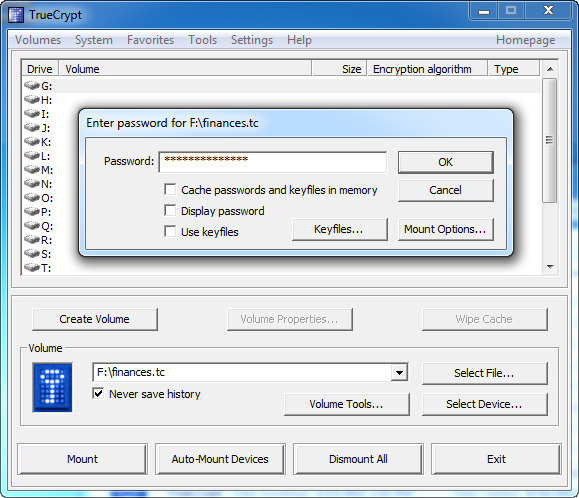Click the H: drive icon

(x=32, y=100)
